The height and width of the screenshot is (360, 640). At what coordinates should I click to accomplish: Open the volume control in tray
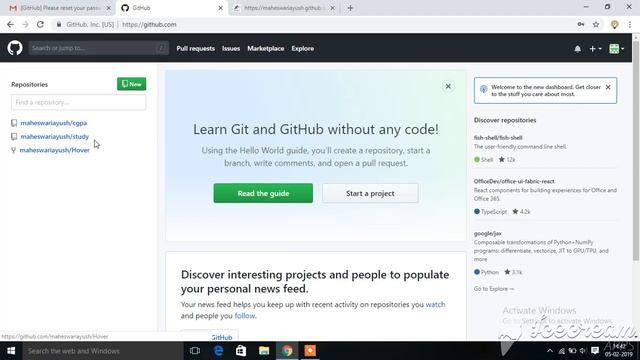(583, 351)
